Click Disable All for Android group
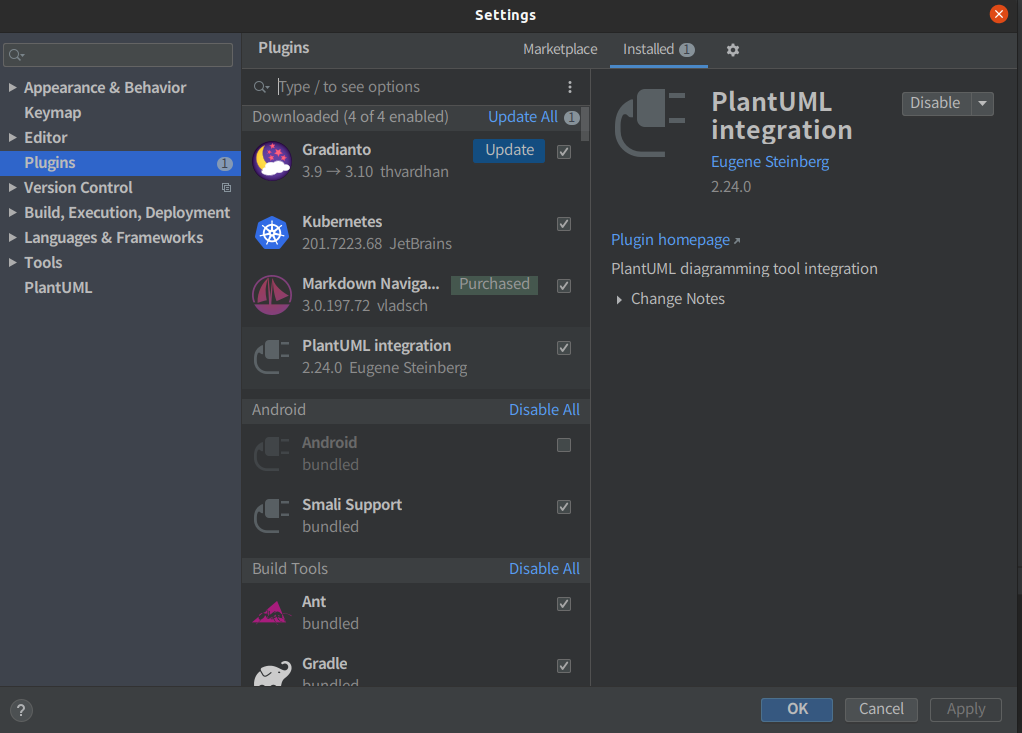 (544, 410)
